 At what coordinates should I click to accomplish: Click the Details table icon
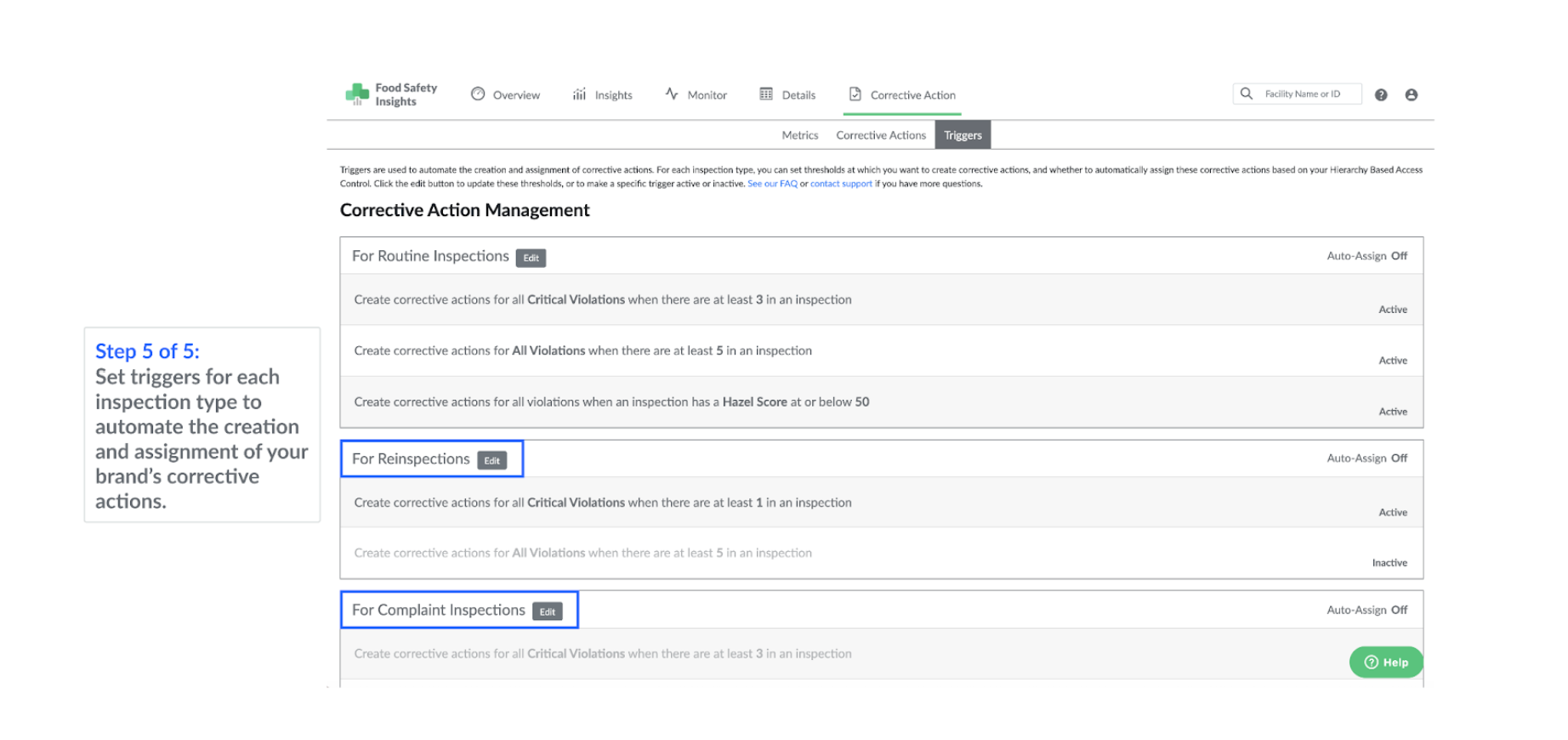766,94
